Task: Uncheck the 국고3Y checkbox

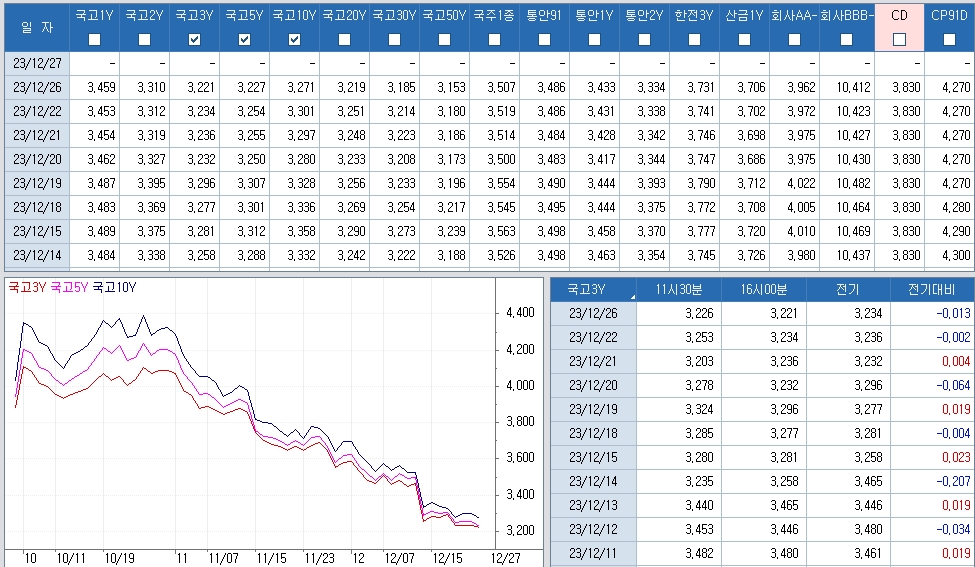Action: (195, 40)
